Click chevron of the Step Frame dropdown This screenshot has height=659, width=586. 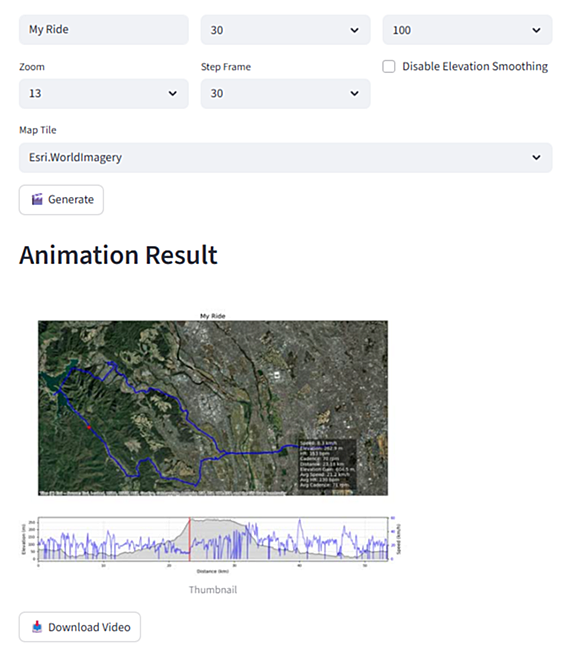click(x=354, y=93)
